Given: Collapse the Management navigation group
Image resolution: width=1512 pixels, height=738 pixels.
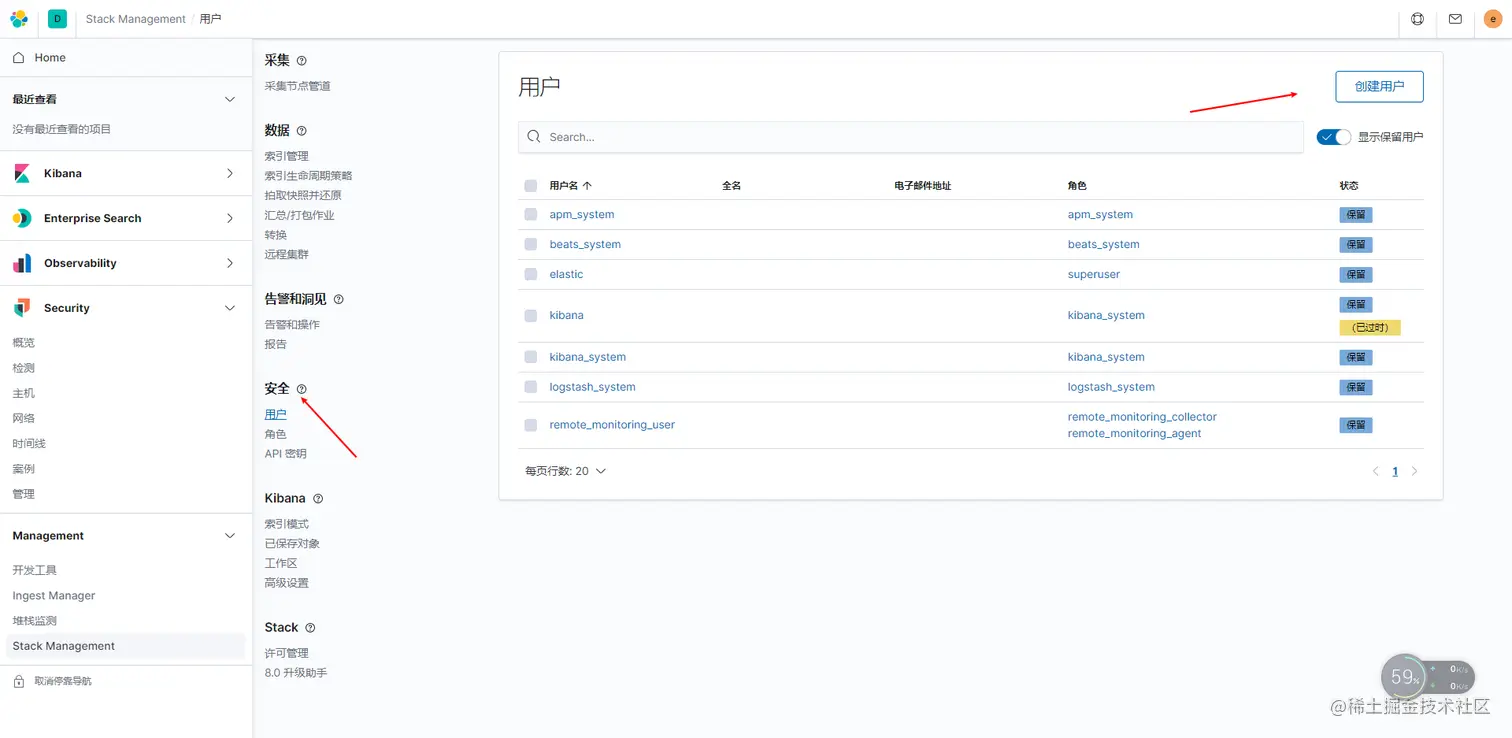Looking at the screenshot, I should 230,536.
